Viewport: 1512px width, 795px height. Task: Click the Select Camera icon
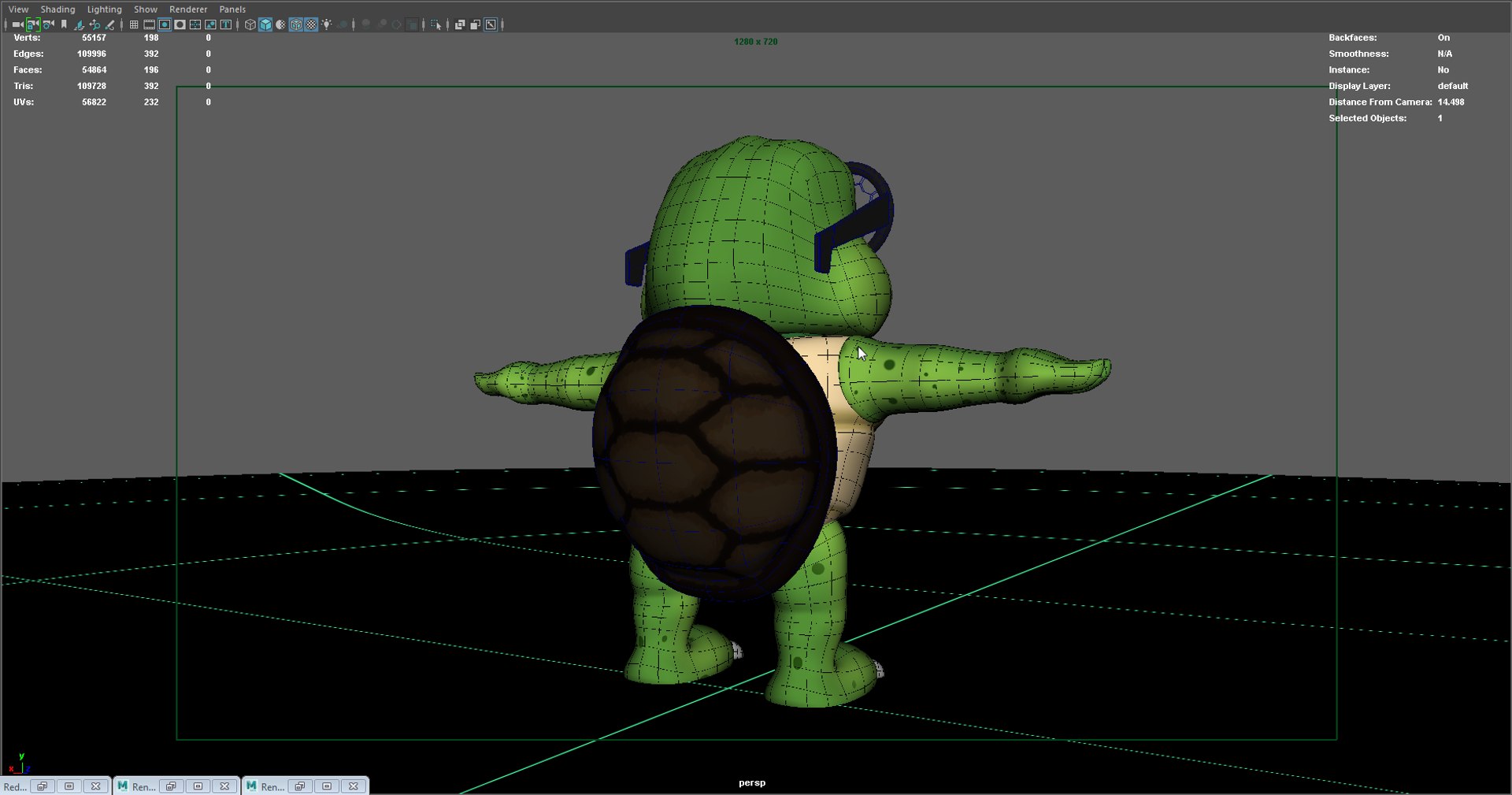pyautogui.click(x=17, y=24)
